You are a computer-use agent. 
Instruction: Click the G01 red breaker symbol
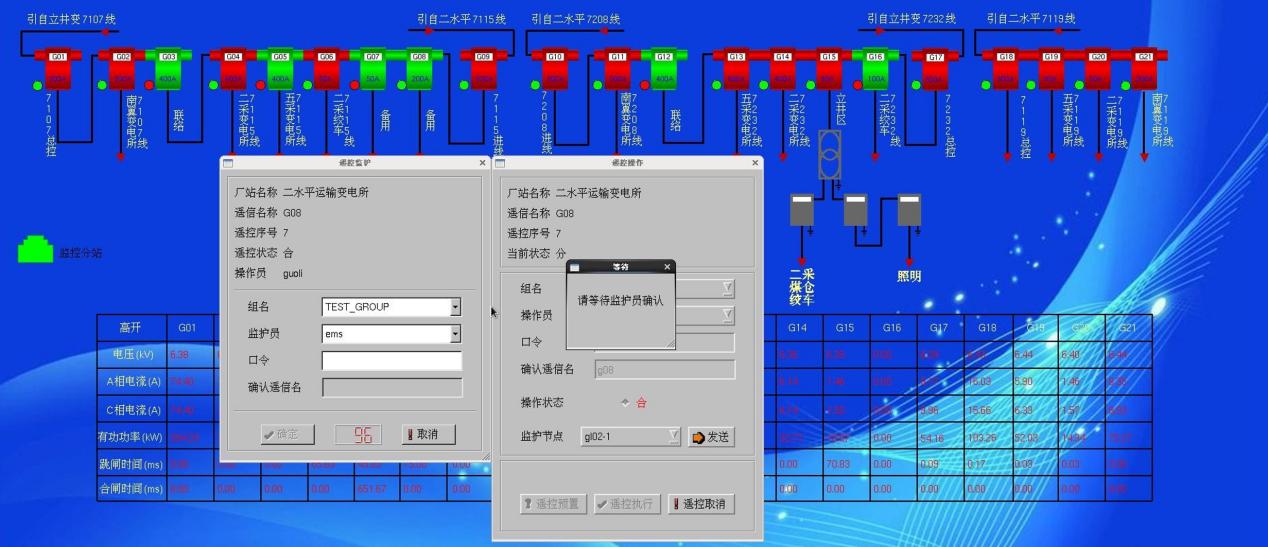(x=58, y=71)
